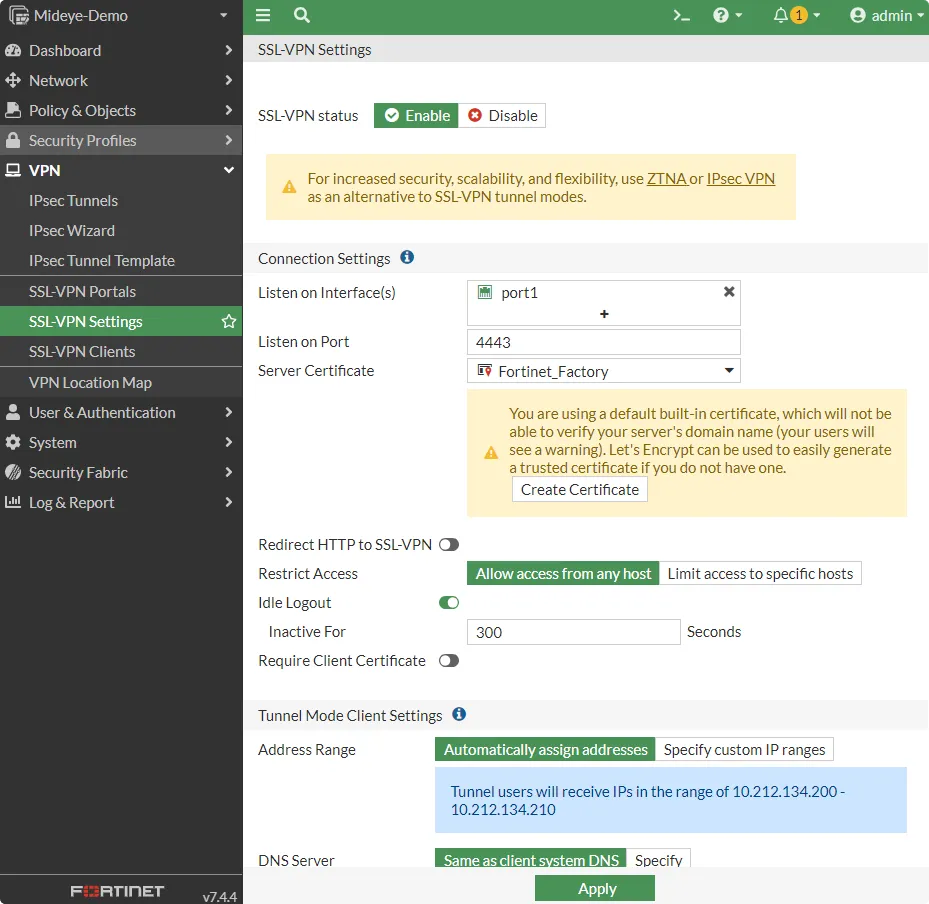Open the CLI console icon
The height and width of the screenshot is (904, 929).
[680, 16]
